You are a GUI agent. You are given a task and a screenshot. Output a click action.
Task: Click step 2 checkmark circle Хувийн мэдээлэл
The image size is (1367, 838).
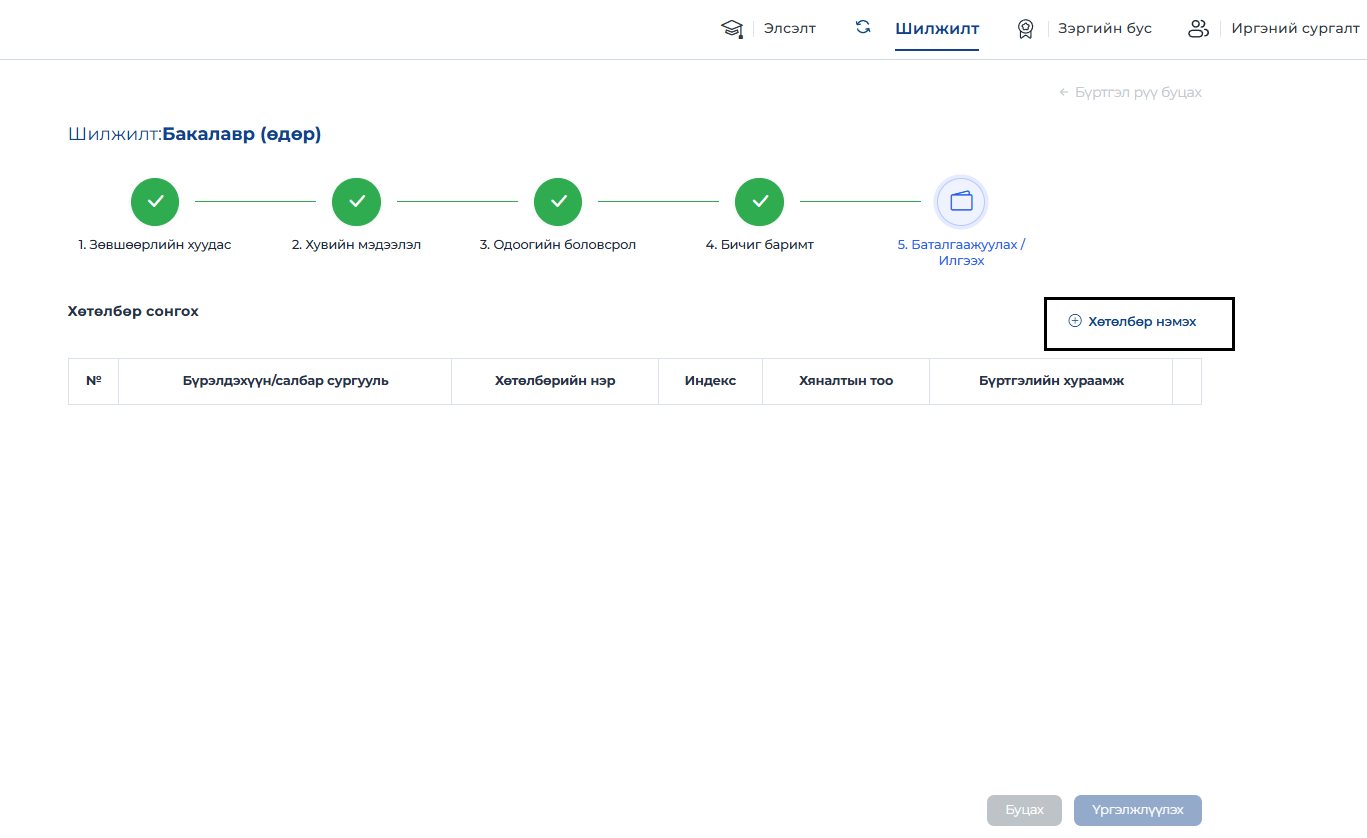coord(356,202)
